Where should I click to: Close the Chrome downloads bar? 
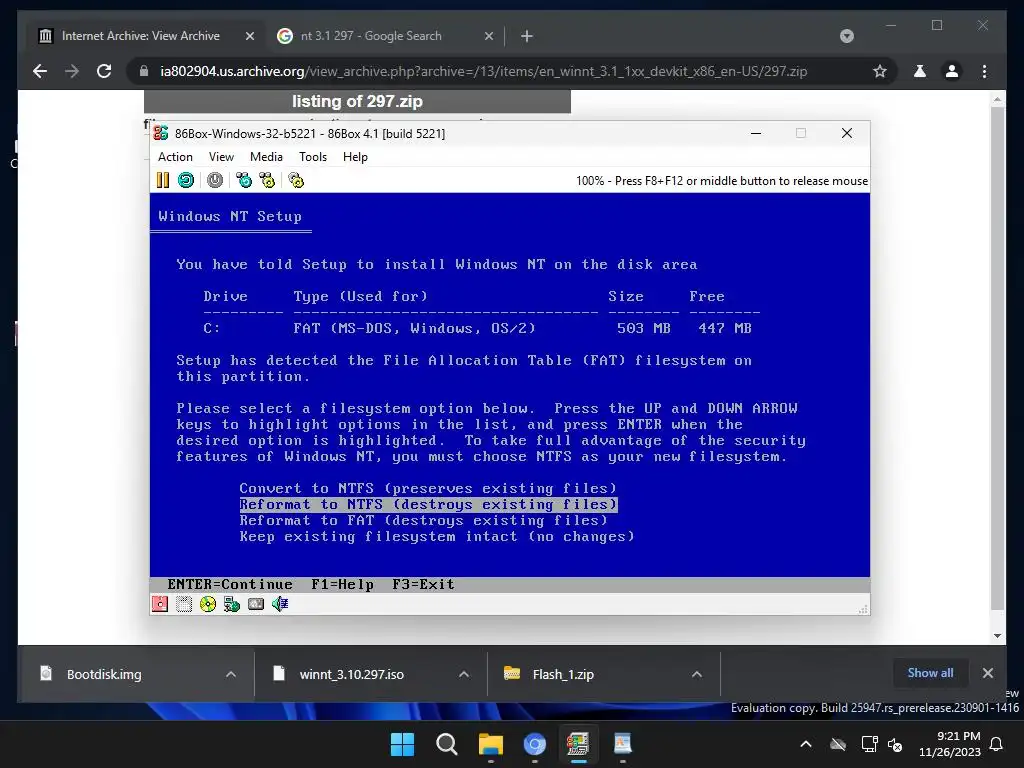pyautogui.click(x=988, y=673)
